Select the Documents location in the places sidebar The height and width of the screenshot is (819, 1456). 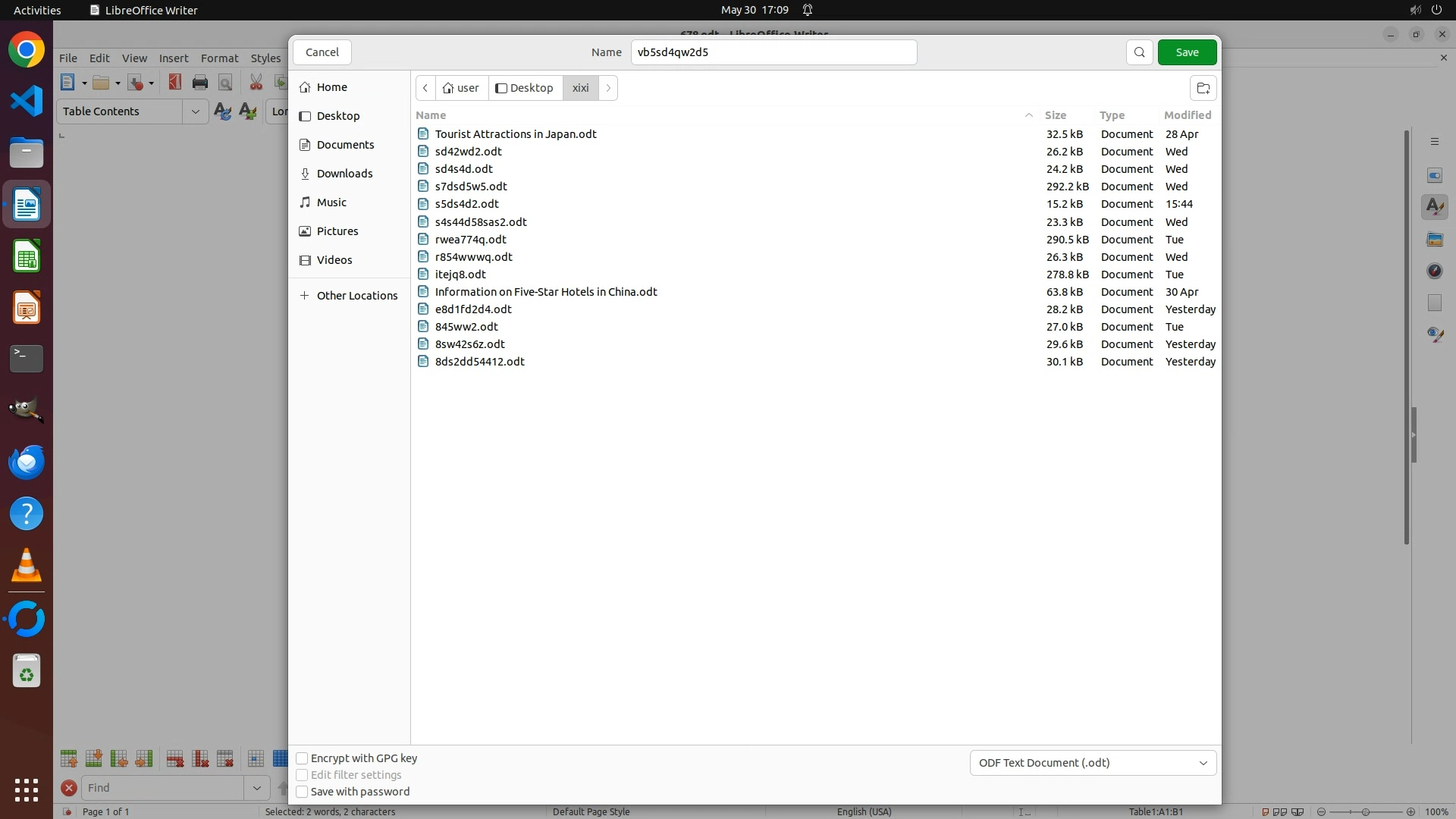tap(345, 145)
